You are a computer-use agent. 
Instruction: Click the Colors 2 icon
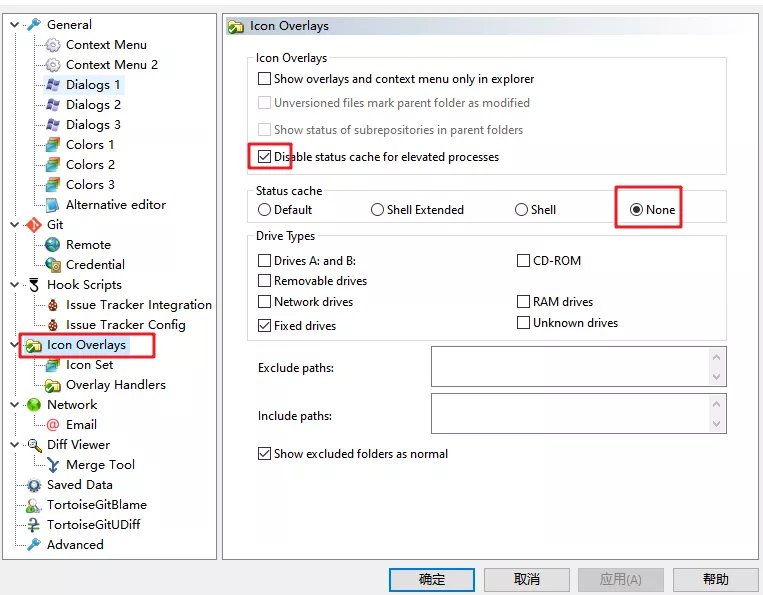[53, 164]
